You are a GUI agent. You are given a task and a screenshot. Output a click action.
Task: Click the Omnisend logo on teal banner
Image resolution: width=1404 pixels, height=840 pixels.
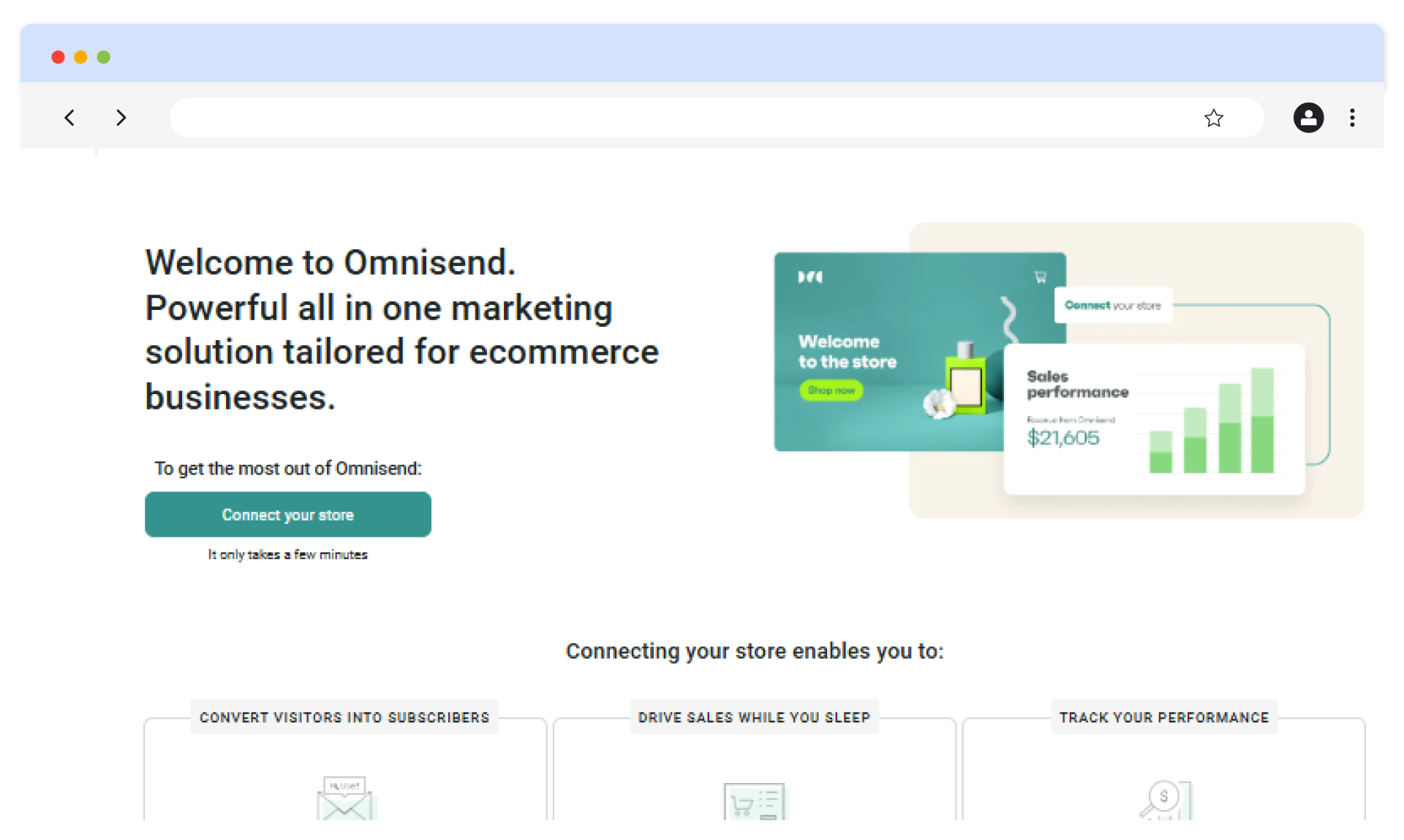(810, 277)
